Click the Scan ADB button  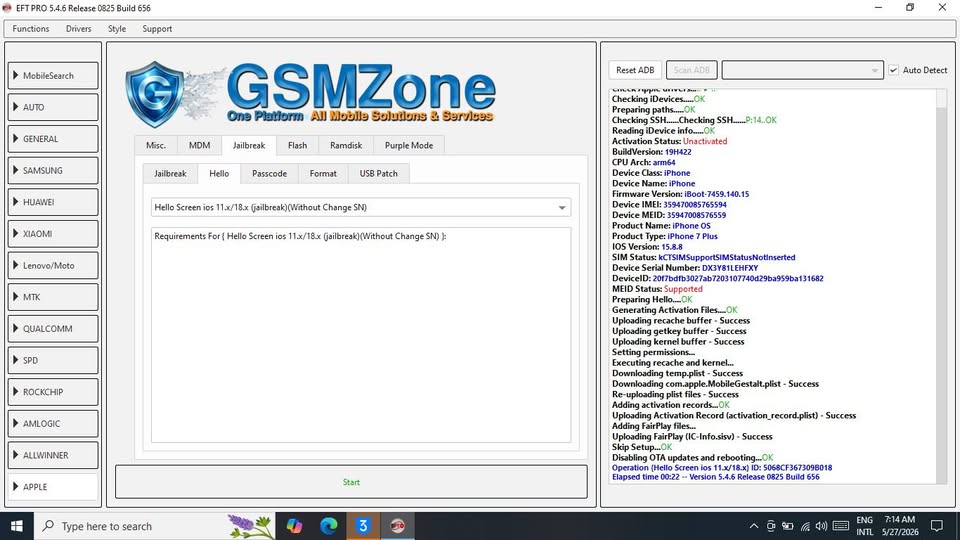coord(691,70)
